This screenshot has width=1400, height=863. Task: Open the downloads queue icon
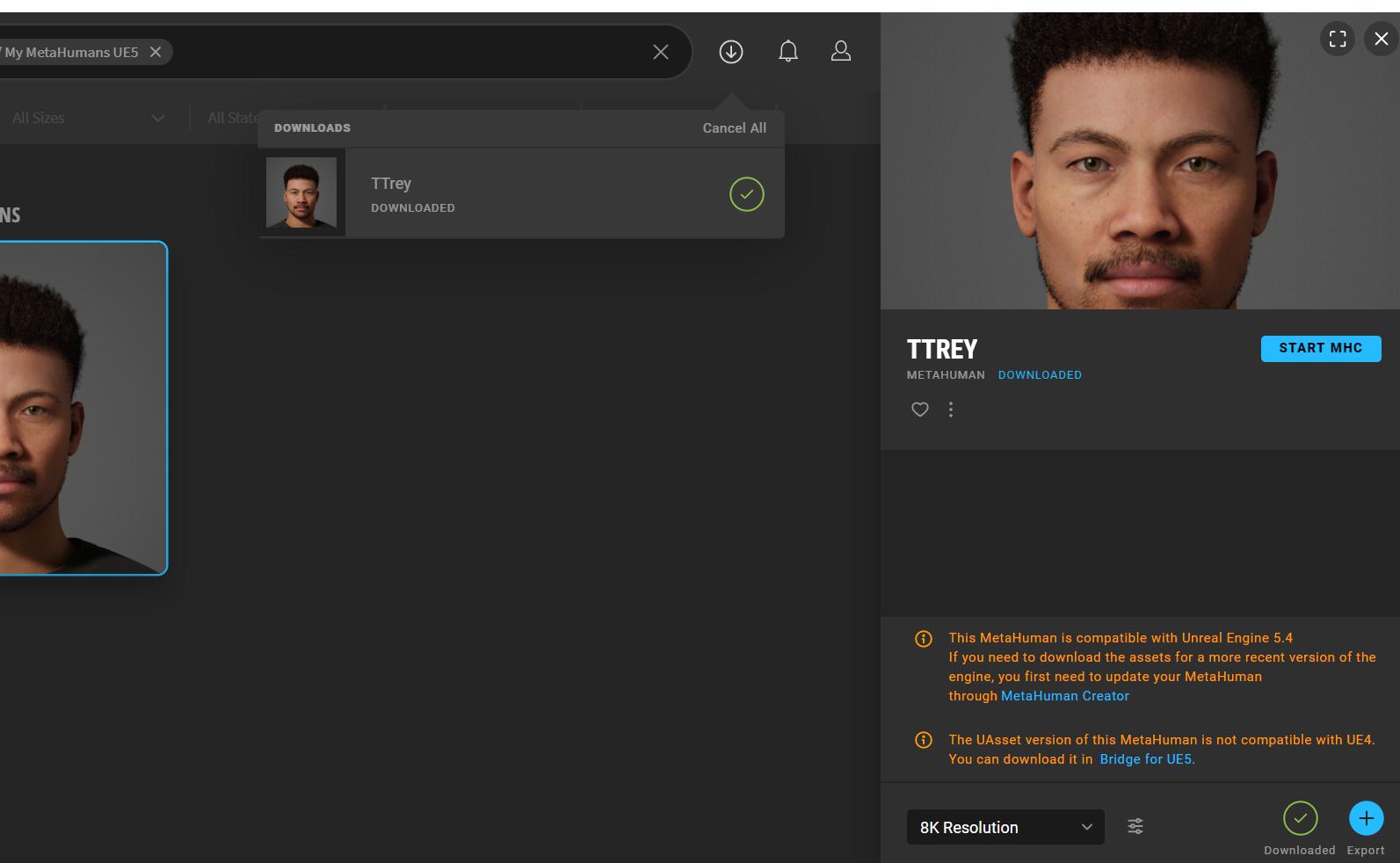[x=730, y=52]
